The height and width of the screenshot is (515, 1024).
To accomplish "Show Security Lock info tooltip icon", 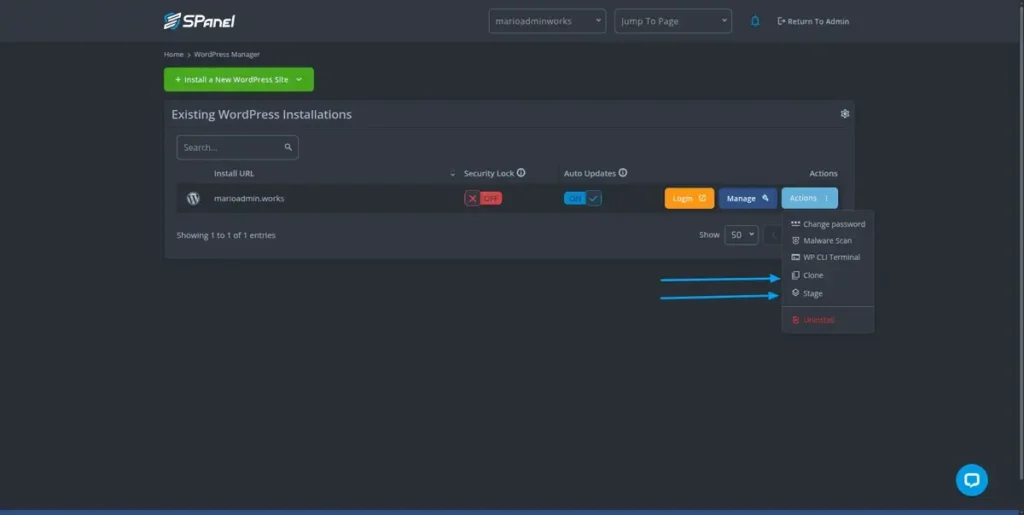I will click(521, 173).
